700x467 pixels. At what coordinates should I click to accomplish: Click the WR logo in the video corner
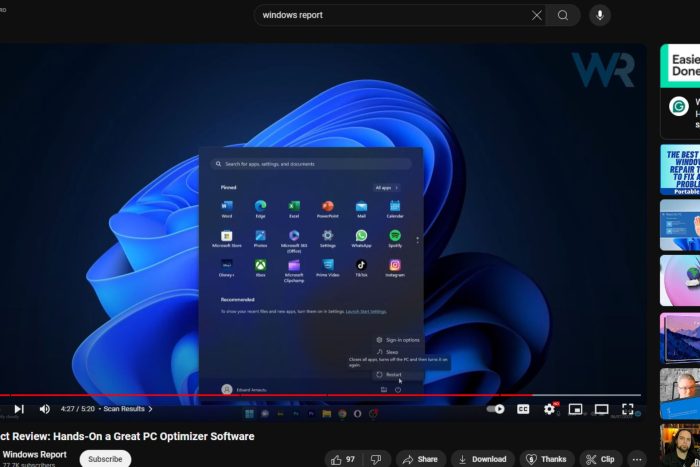pyautogui.click(x=603, y=70)
